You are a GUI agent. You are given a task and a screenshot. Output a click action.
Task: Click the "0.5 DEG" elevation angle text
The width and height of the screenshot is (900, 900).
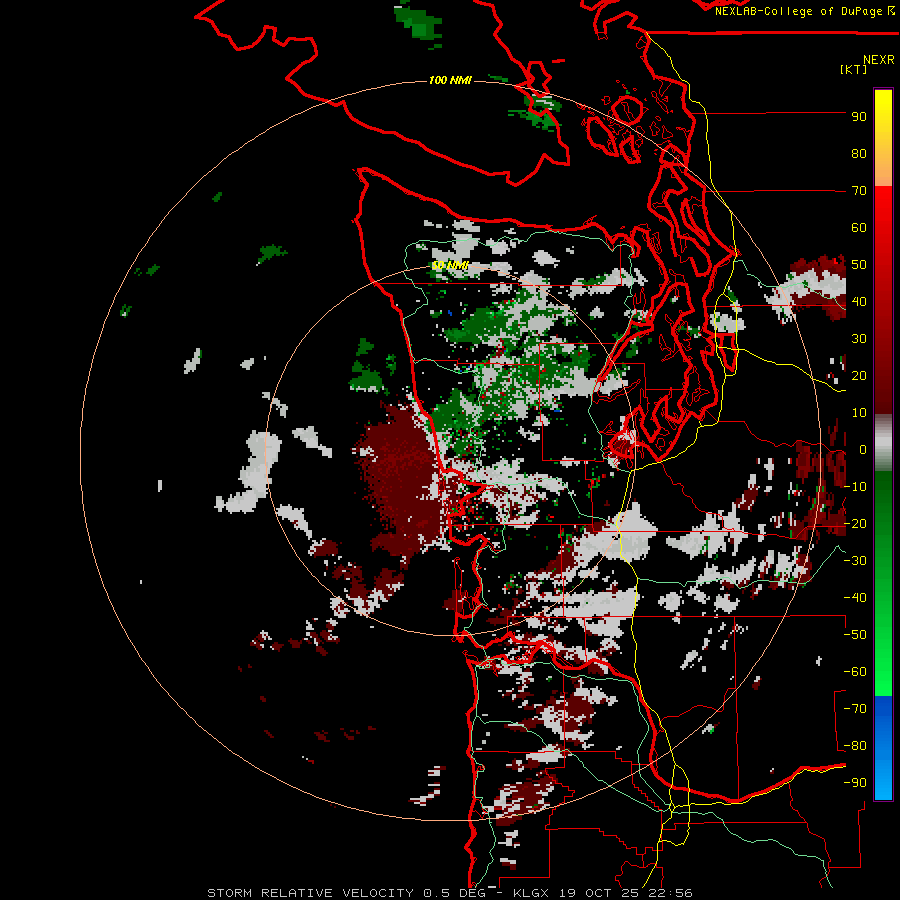[x=455, y=893]
